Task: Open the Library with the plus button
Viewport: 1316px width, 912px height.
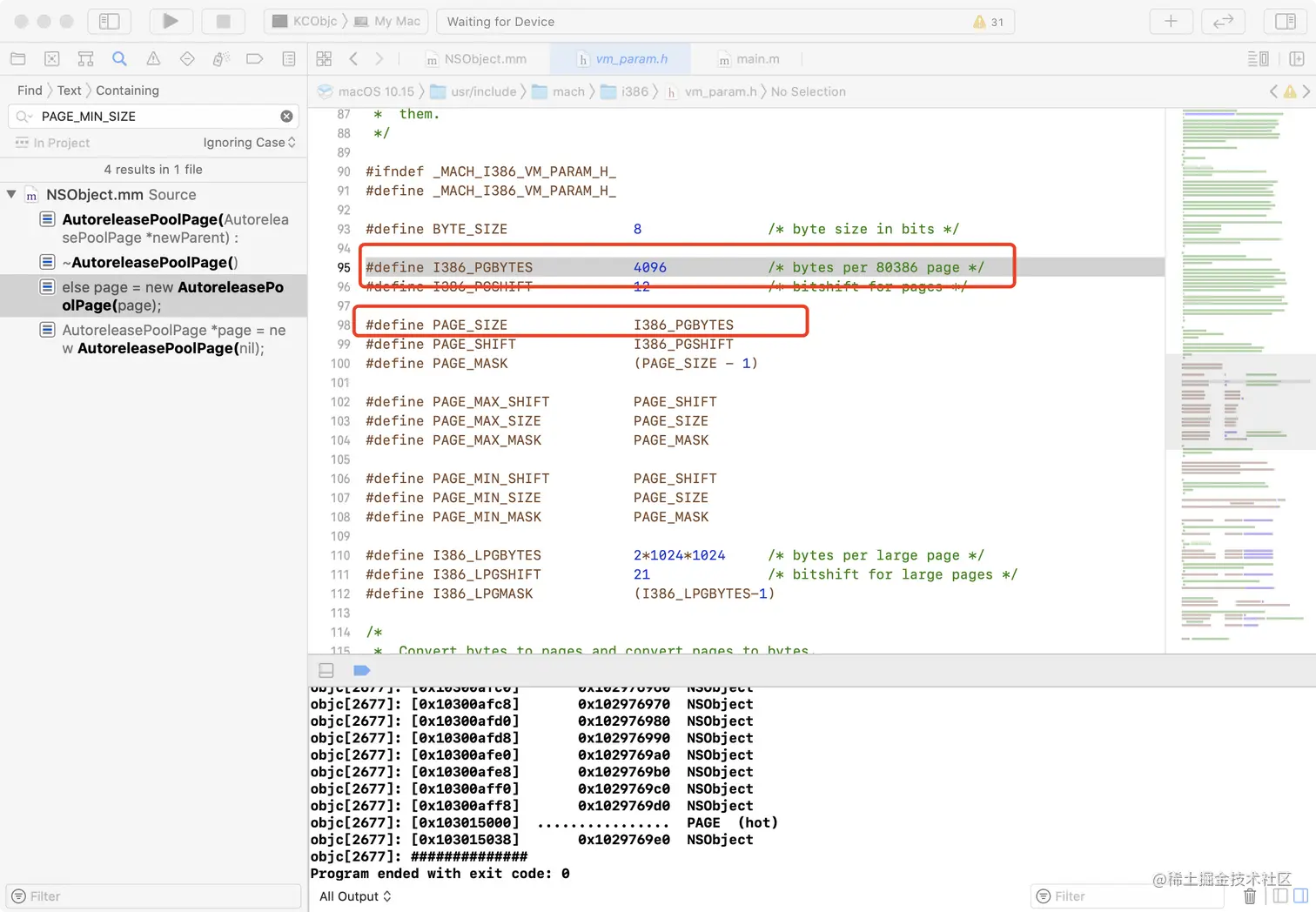Action: click(1171, 21)
